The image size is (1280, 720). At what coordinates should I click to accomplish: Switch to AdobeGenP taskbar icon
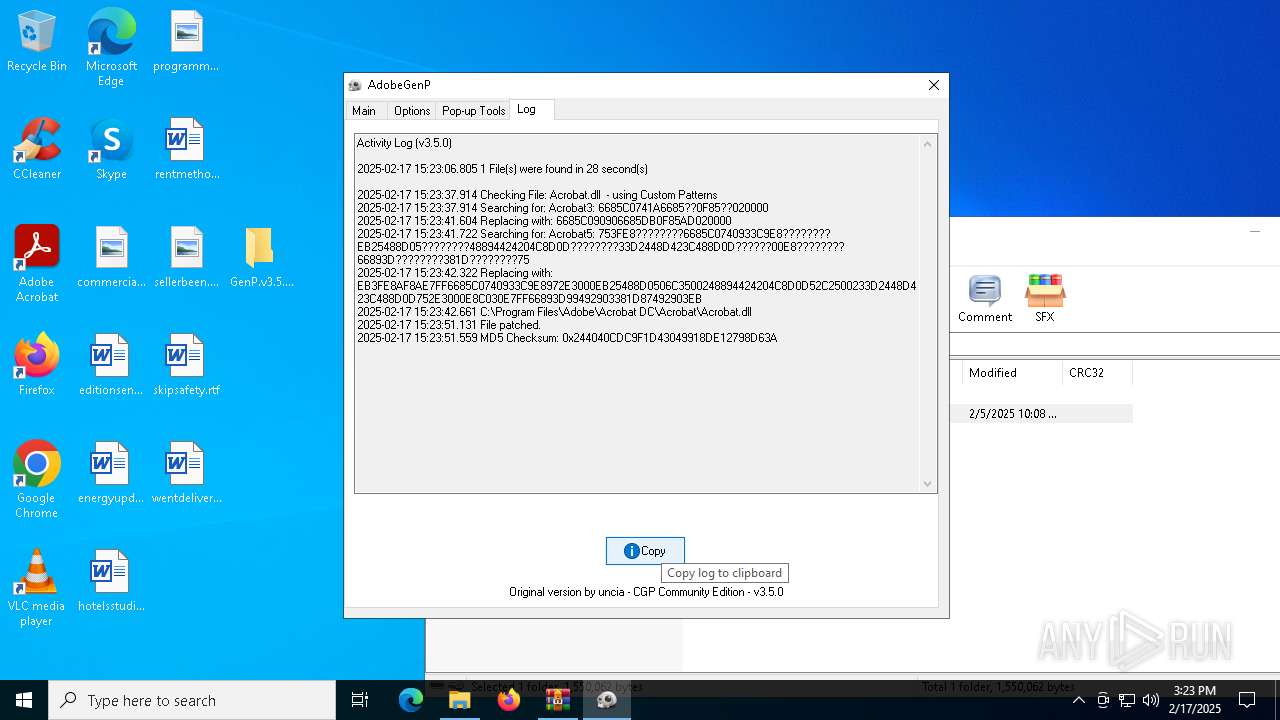pyautogui.click(x=607, y=700)
